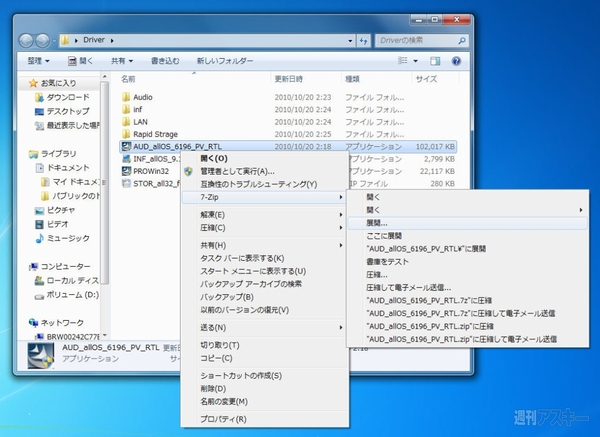
Task: Click the Back navigation arrow button
Action: pos(26,40)
